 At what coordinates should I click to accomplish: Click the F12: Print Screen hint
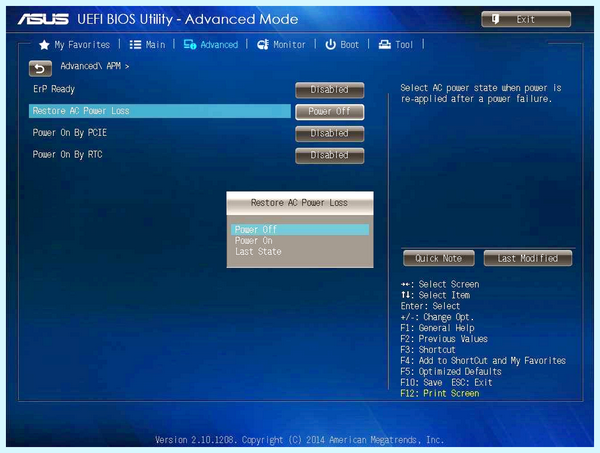pyautogui.click(x=440, y=393)
